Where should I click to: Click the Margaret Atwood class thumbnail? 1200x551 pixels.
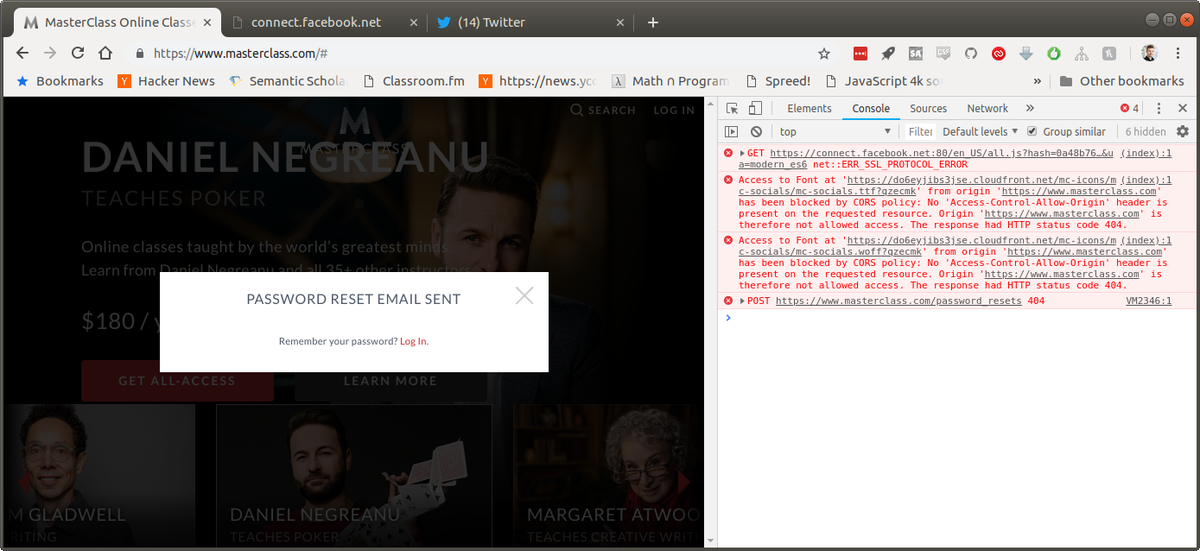608,476
